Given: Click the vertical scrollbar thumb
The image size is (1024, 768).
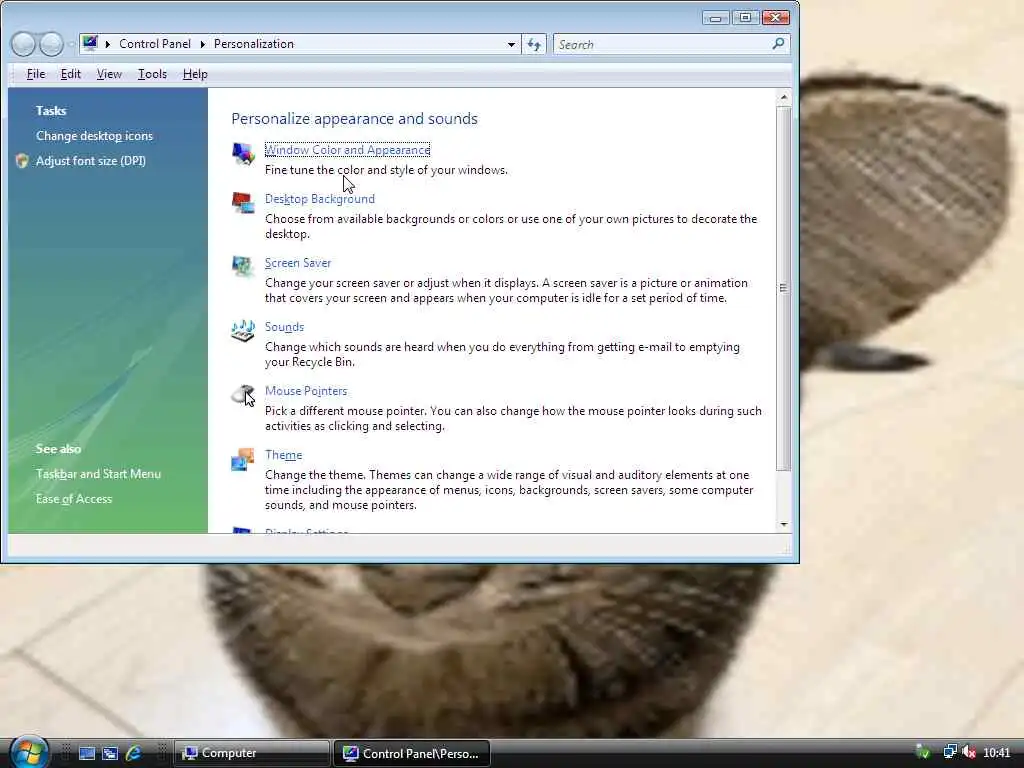Looking at the screenshot, I should (783, 288).
